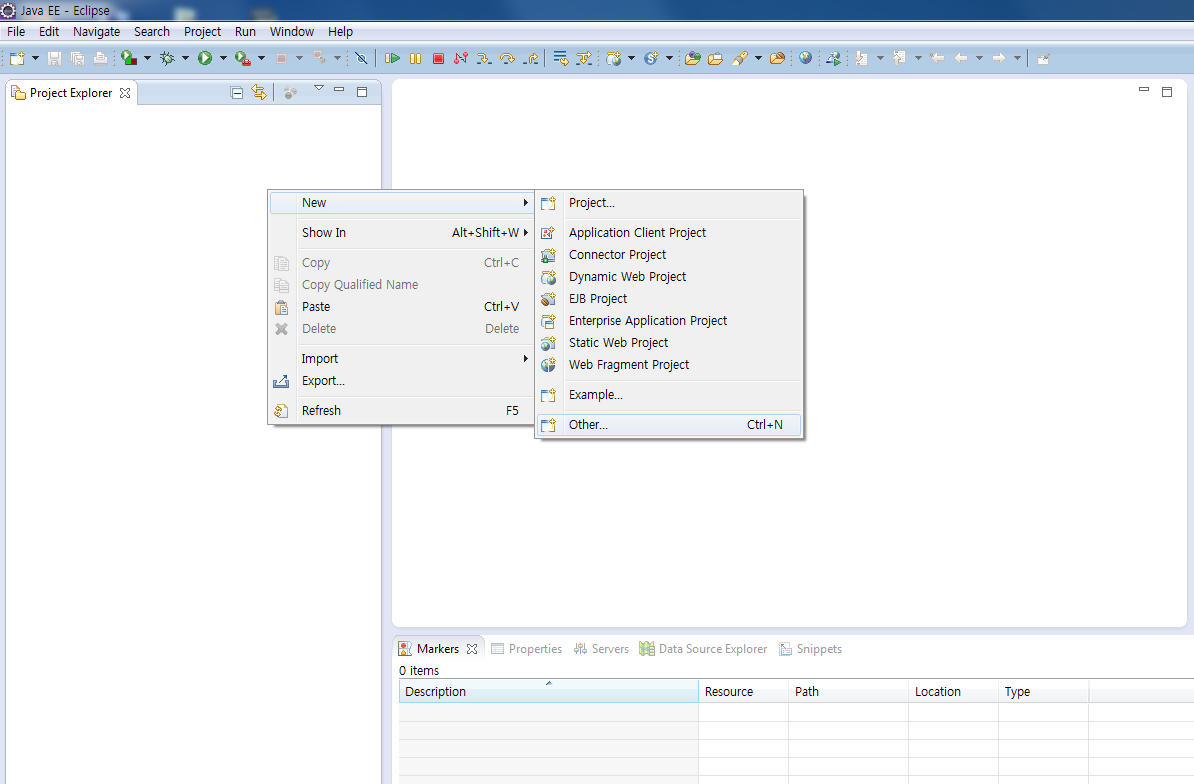Open the Run button dropdown arrow
1194x784 pixels.
[x=223, y=59]
